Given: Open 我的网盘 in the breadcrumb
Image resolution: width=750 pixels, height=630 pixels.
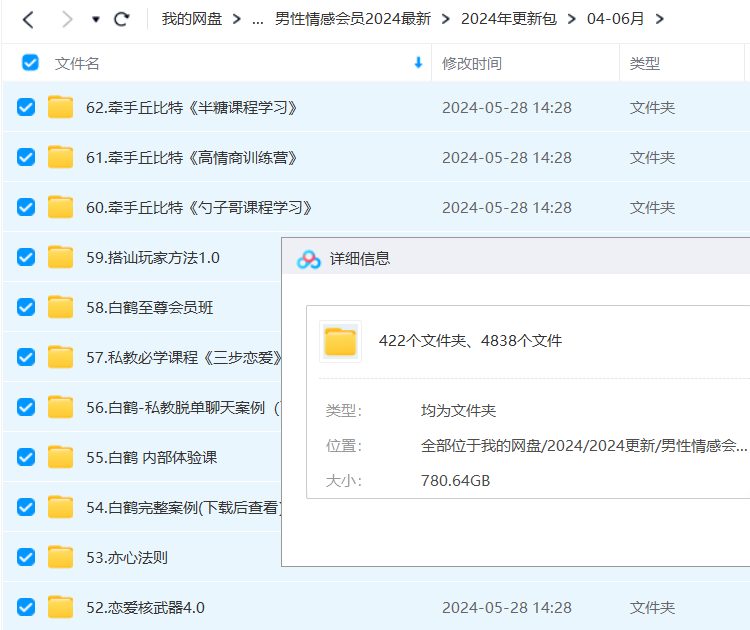Looking at the screenshot, I should coord(192,19).
